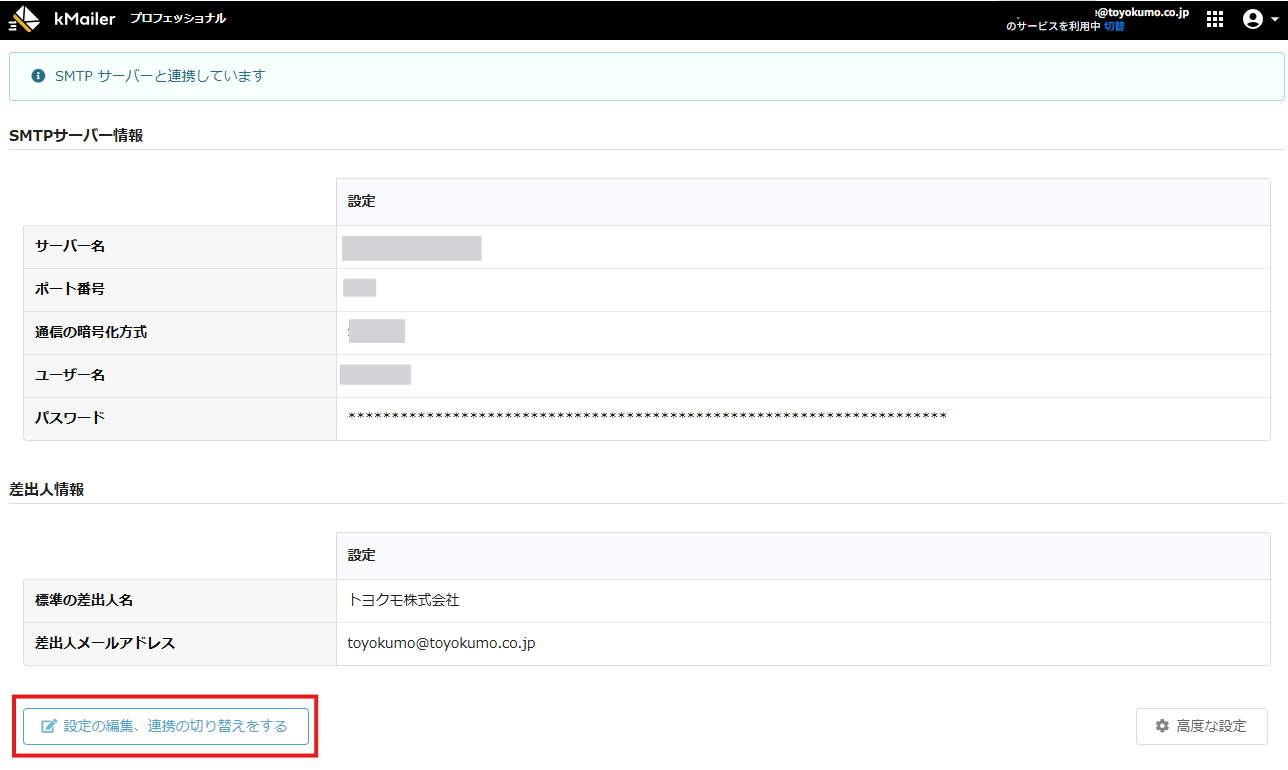This screenshot has height=770, width=1288.
Task: Open the 高度な設定 button
Action: pyautogui.click(x=1201, y=726)
